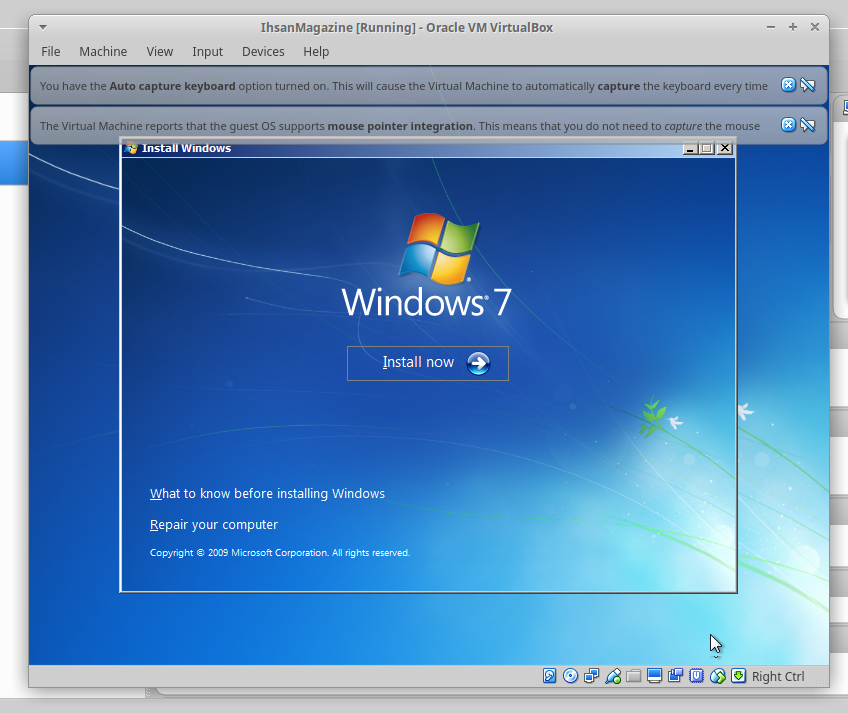Viewport: 848px width, 713px height.
Task: Maximize the Install Windows dialog
Action: tap(706, 148)
